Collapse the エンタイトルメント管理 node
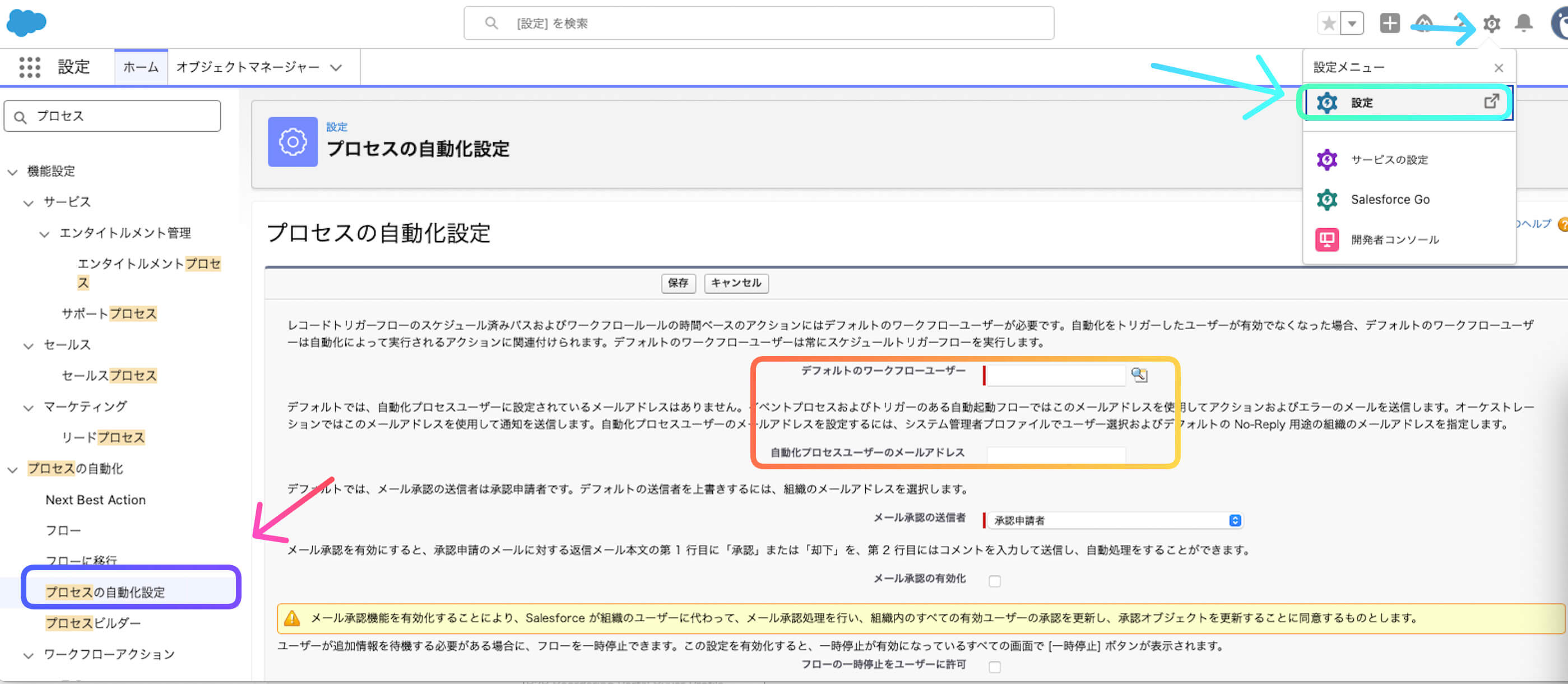The width and height of the screenshot is (1568, 684). (44, 234)
